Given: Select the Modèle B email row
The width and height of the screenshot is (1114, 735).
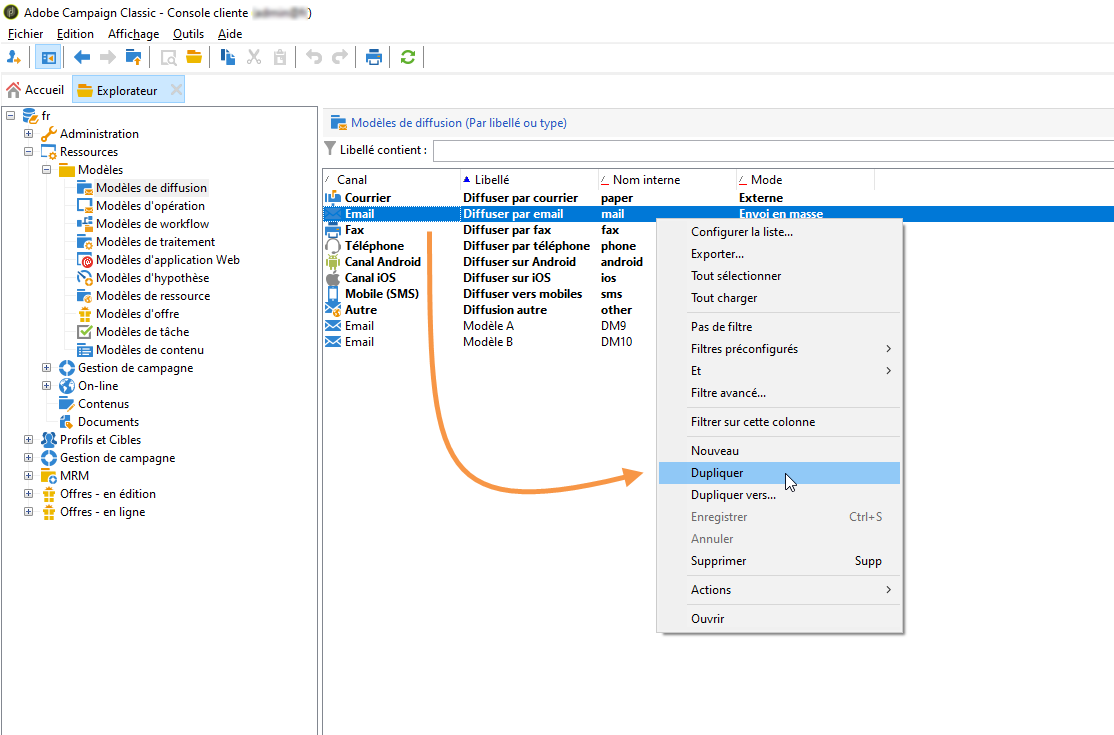Looking at the screenshot, I should 488,342.
